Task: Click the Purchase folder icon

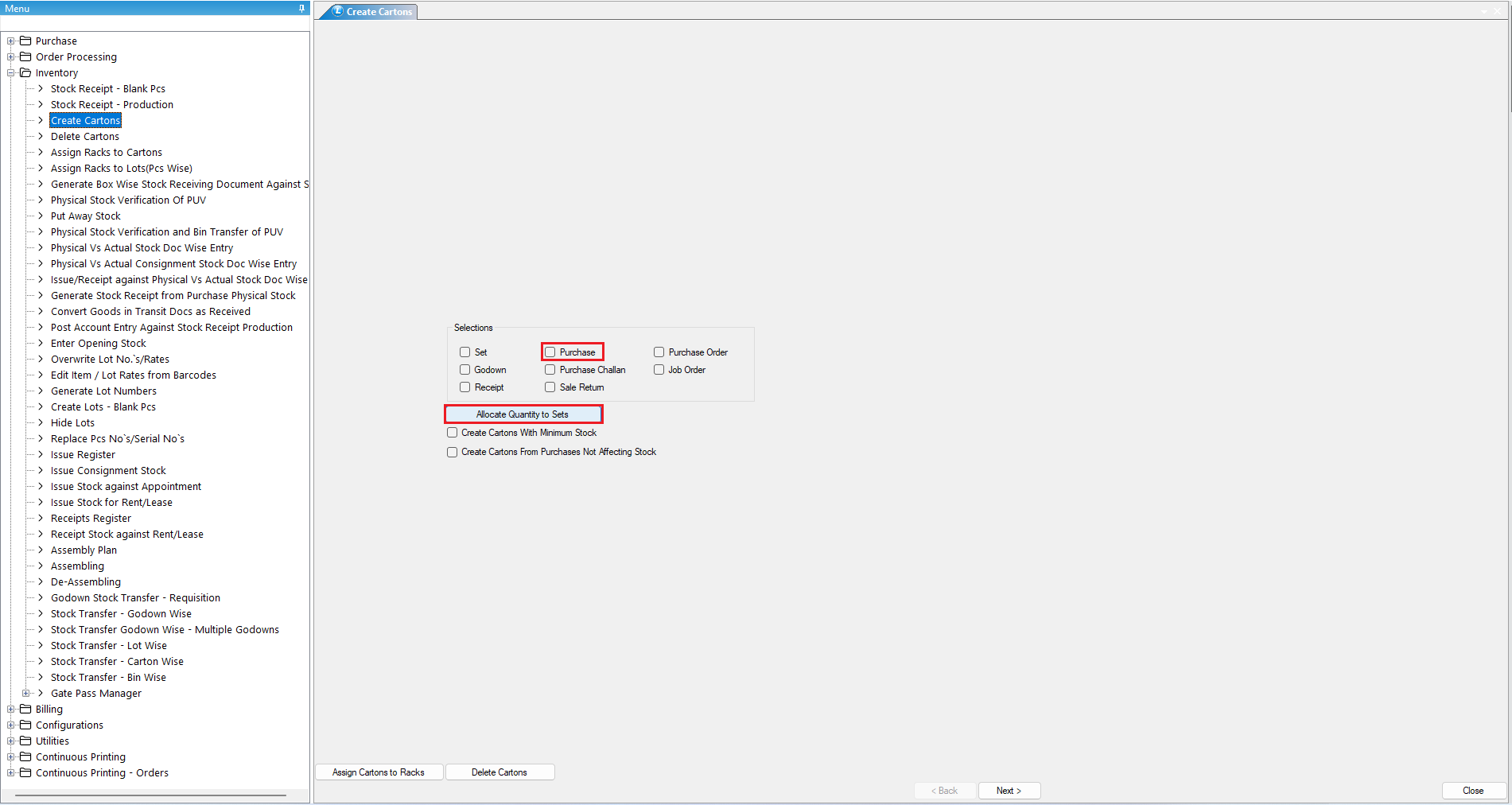Action: coord(25,41)
